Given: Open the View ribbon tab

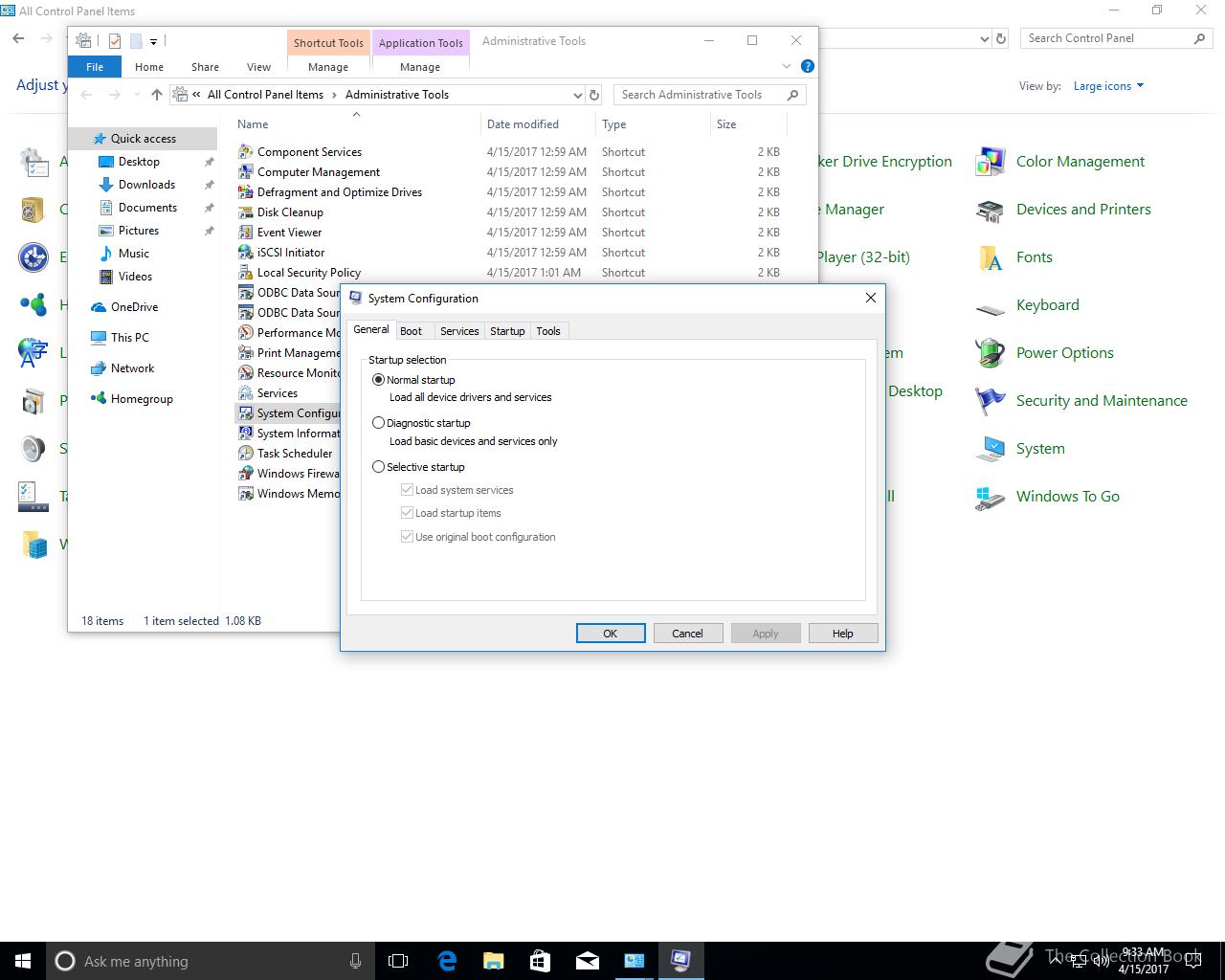Looking at the screenshot, I should [258, 67].
